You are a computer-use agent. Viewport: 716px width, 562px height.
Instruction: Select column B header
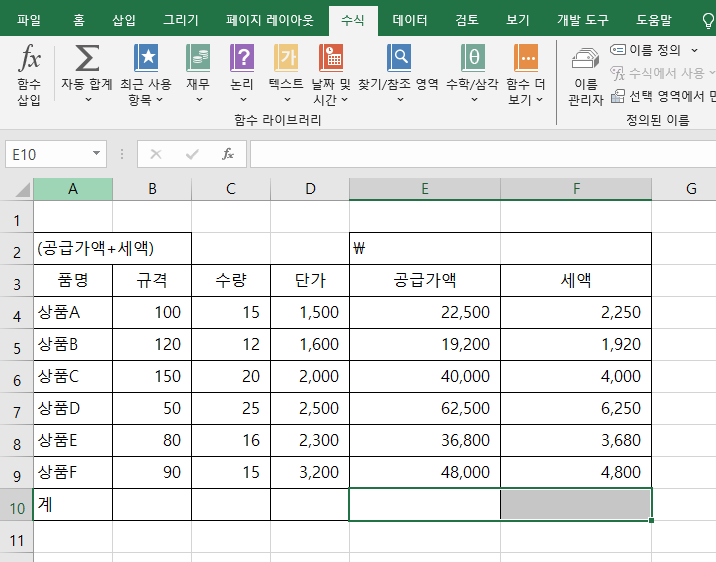coord(152,189)
